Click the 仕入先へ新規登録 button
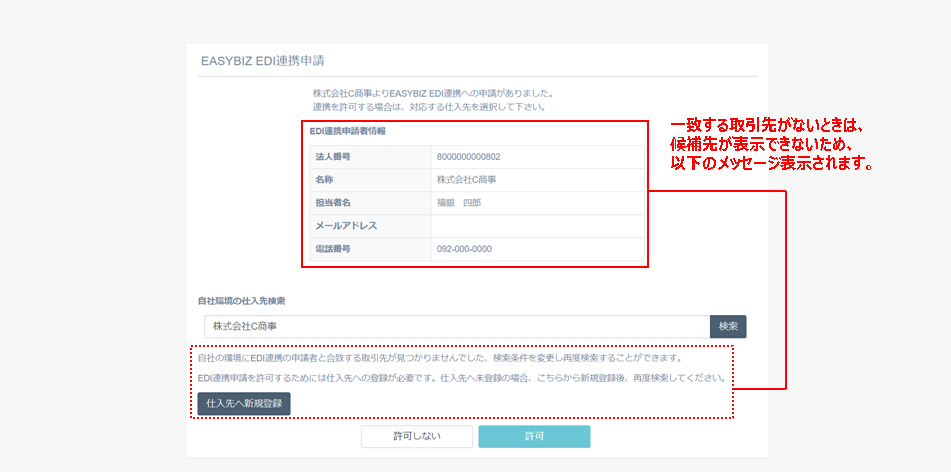Viewport: 951px width, 472px height. click(x=244, y=404)
